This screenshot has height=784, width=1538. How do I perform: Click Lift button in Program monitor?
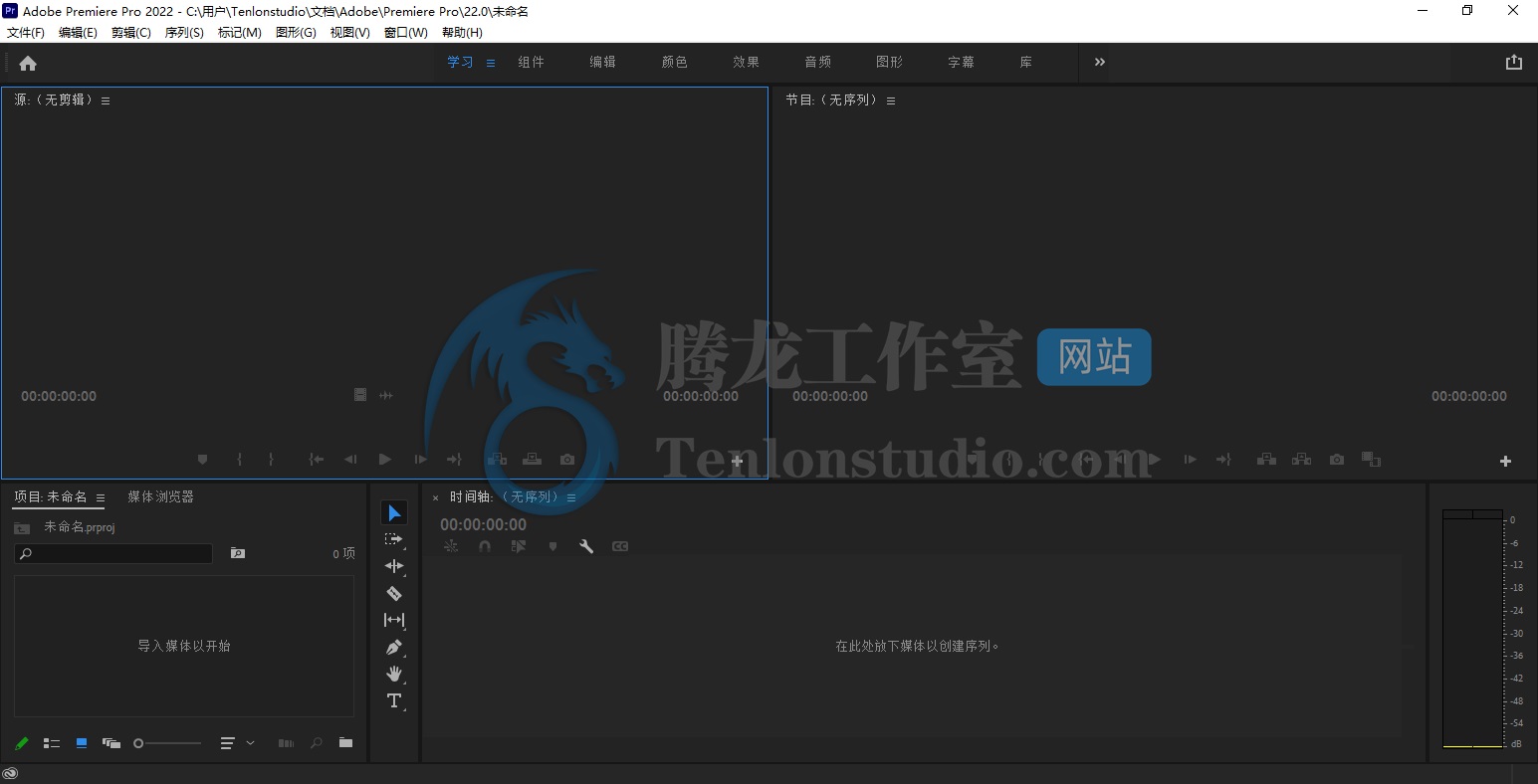point(1266,459)
